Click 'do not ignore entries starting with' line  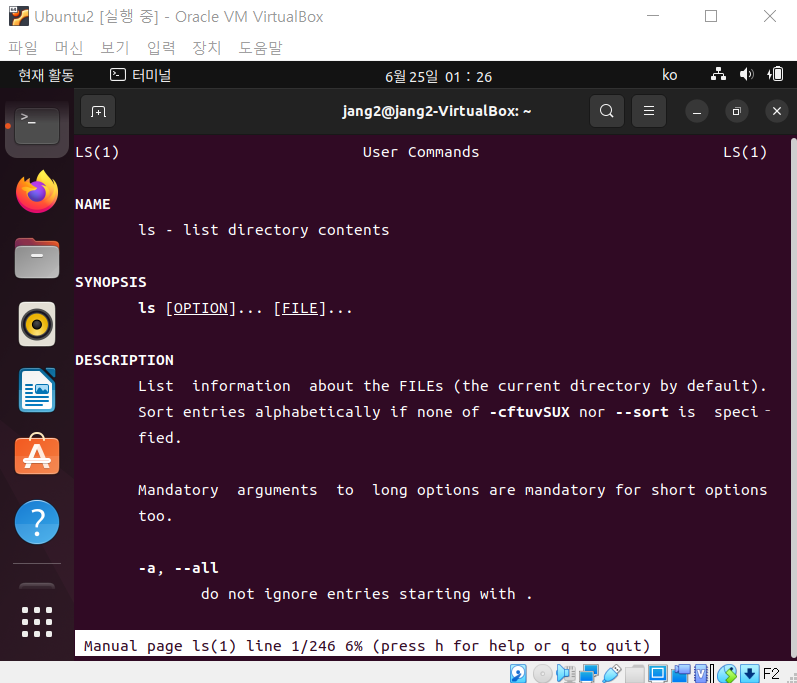click(x=366, y=594)
